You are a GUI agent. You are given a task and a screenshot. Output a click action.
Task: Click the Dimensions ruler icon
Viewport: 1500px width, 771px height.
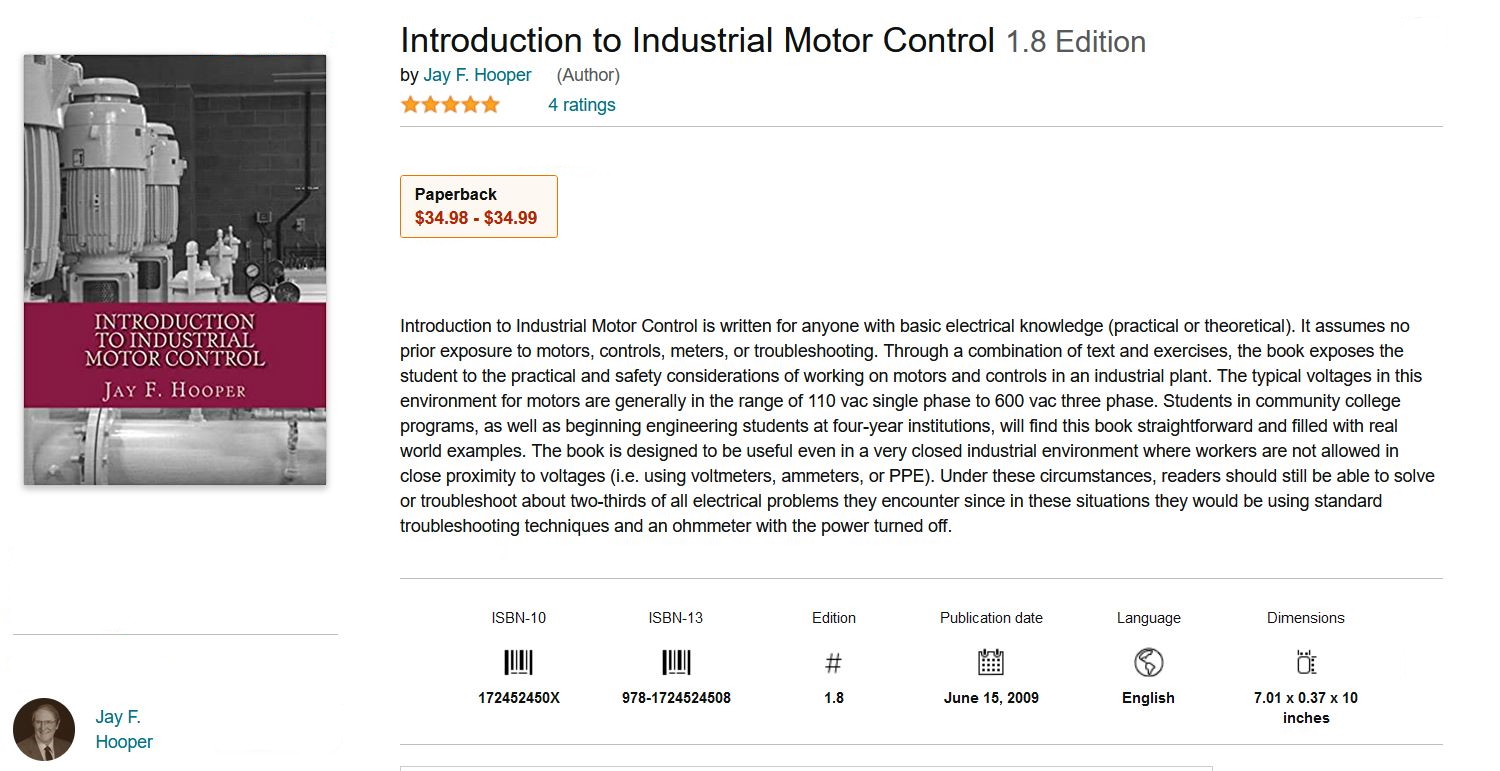1305,662
